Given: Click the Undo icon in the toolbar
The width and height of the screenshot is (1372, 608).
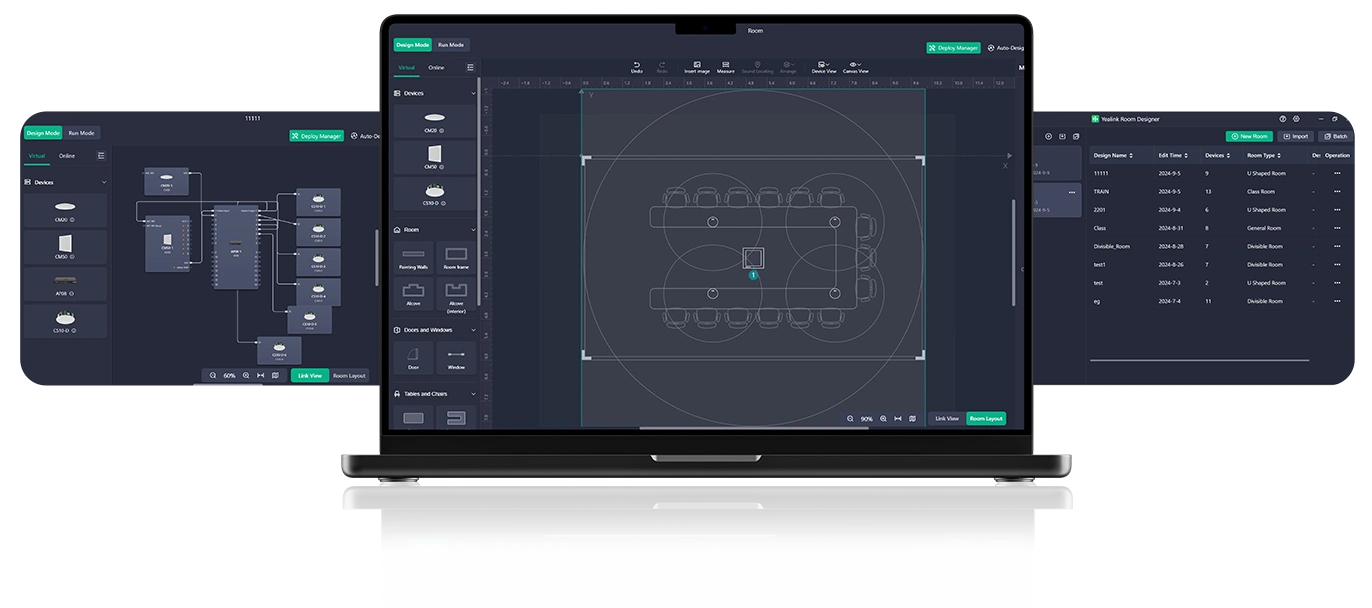Looking at the screenshot, I should (637, 65).
